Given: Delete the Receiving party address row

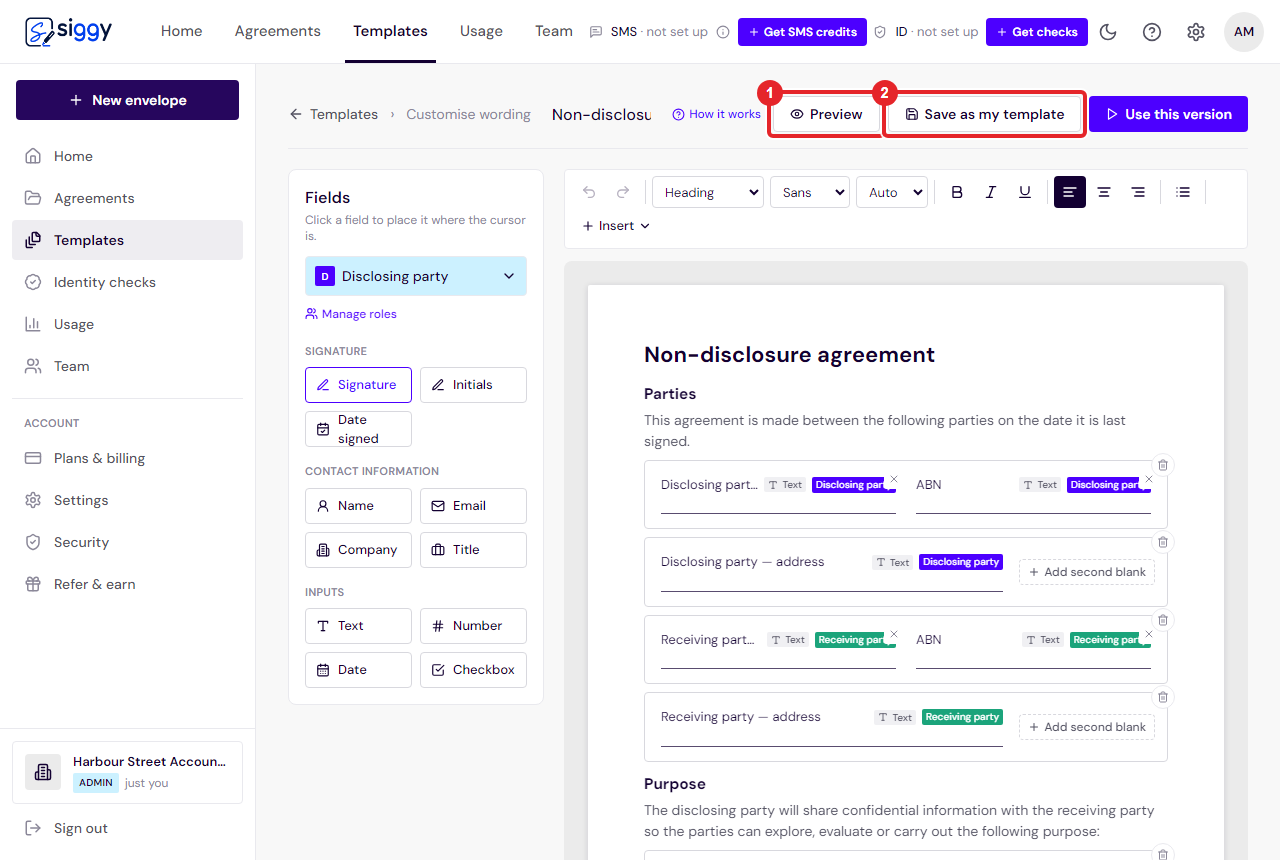Looking at the screenshot, I should (1163, 697).
